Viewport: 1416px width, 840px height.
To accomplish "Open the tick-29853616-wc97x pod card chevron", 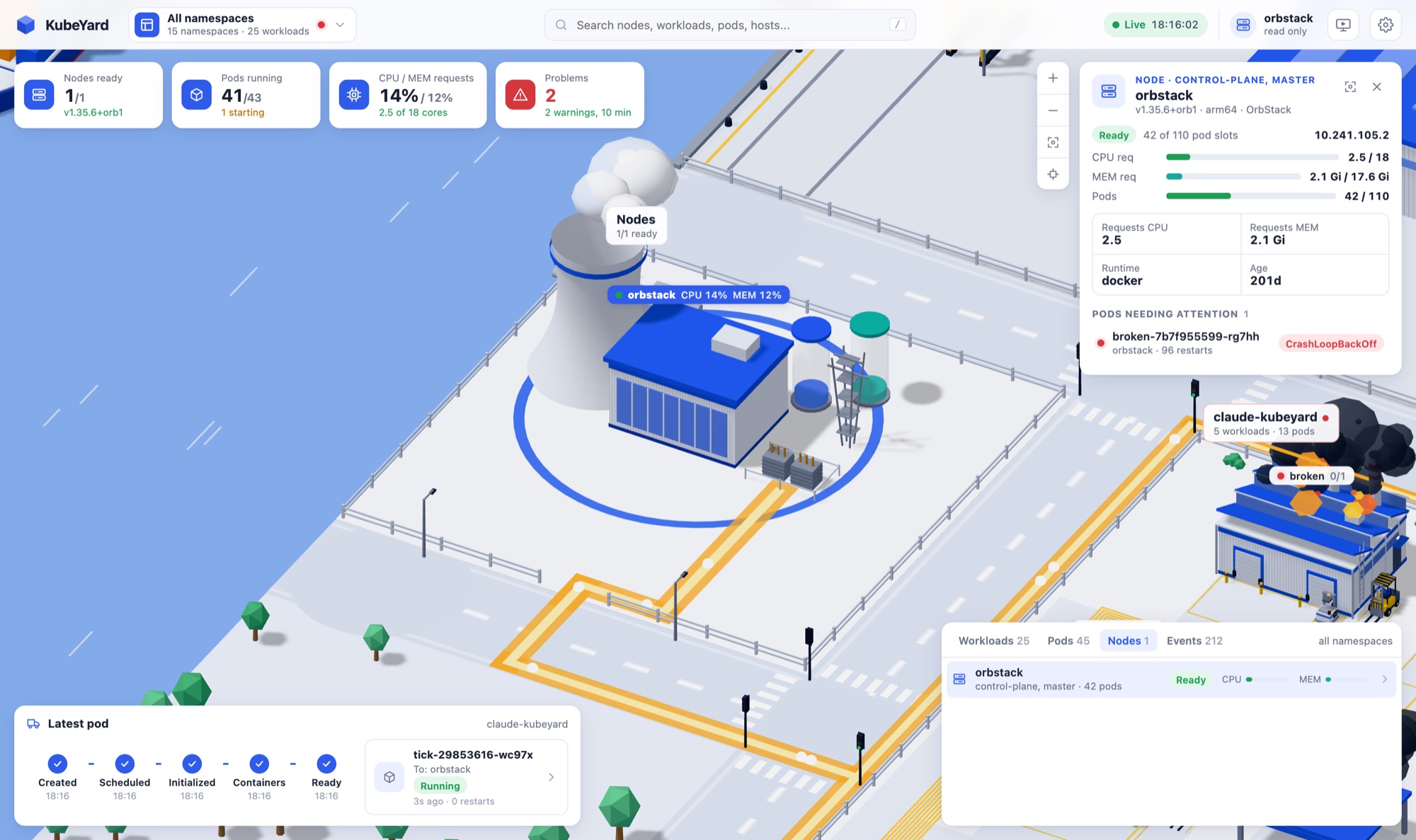I will 551,777.
